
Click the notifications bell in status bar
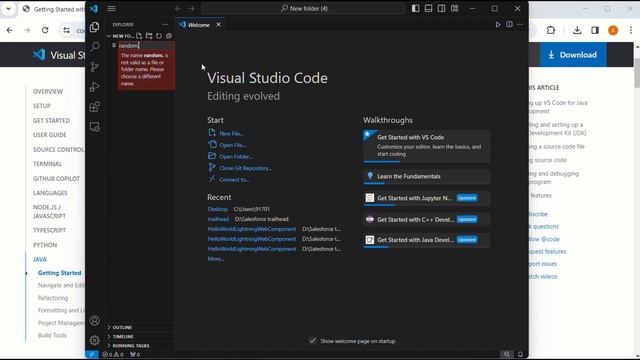point(520,354)
